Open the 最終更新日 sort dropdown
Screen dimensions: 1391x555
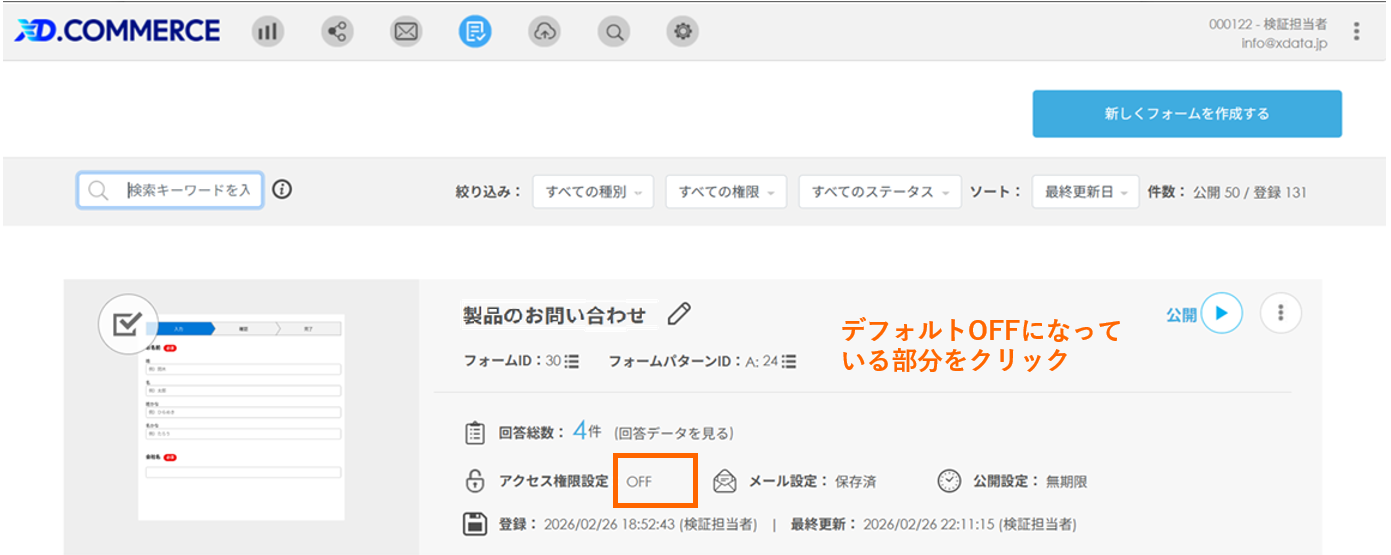click(x=1085, y=192)
